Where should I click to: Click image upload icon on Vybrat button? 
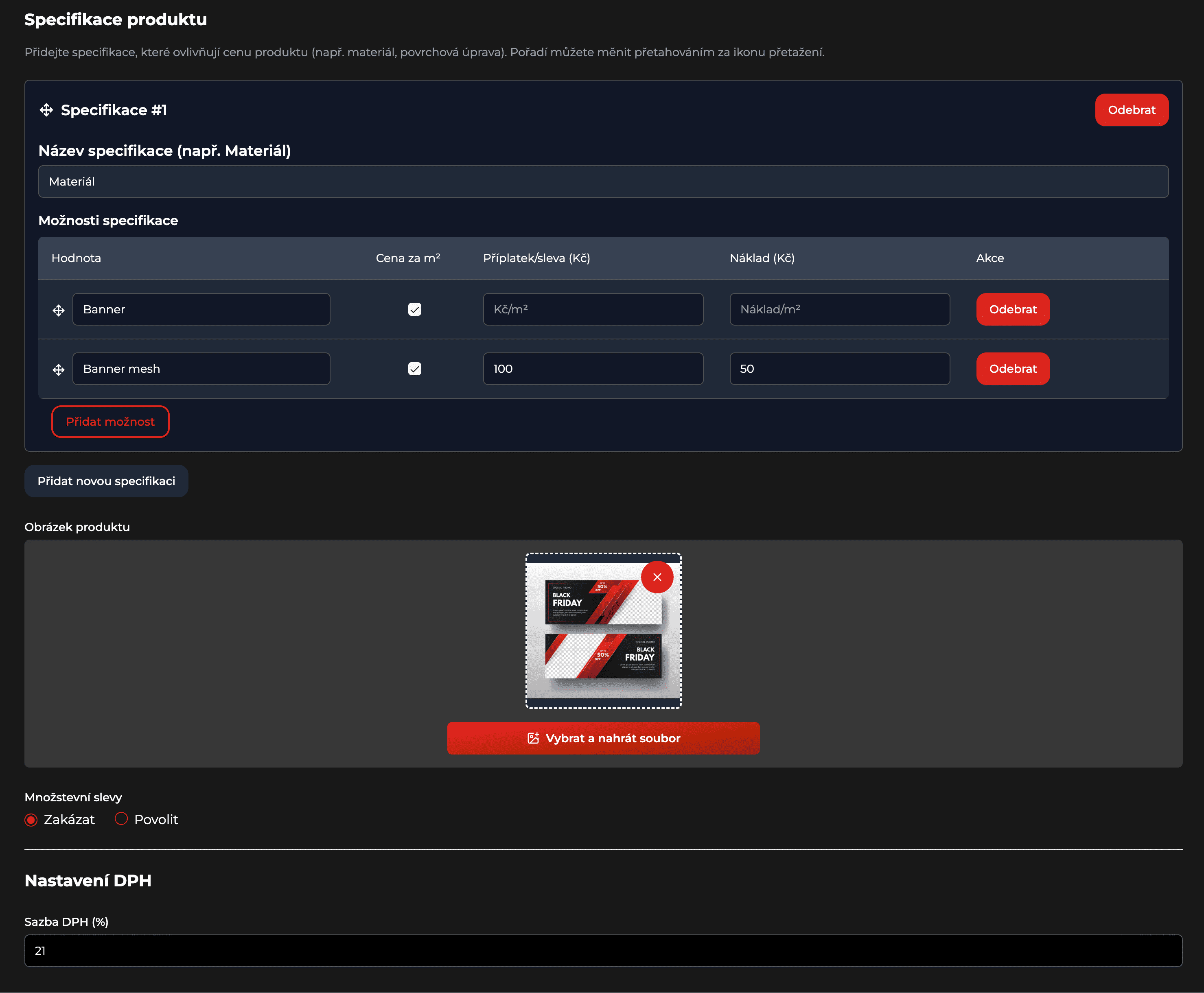(532, 738)
